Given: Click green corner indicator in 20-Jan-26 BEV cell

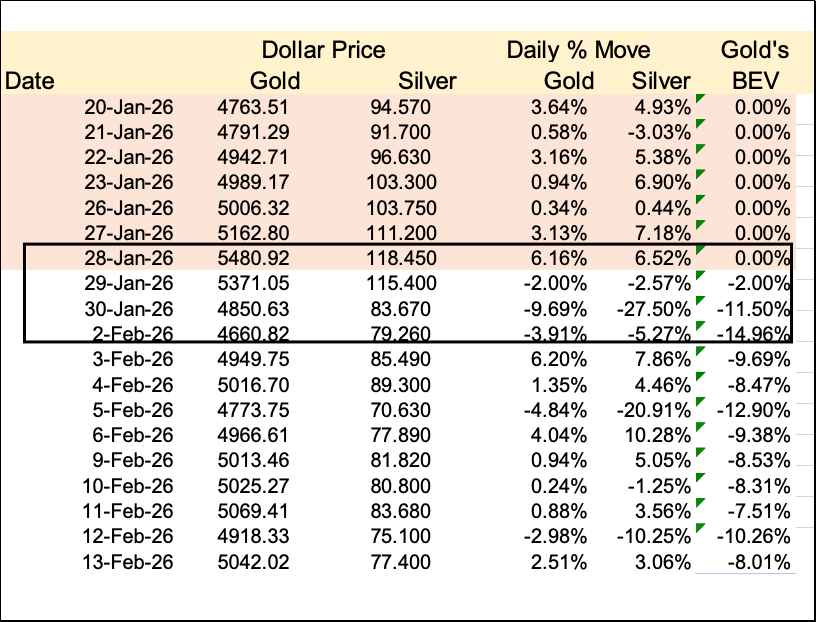Looking at the screenshot, I should click(x=699, y=99).
